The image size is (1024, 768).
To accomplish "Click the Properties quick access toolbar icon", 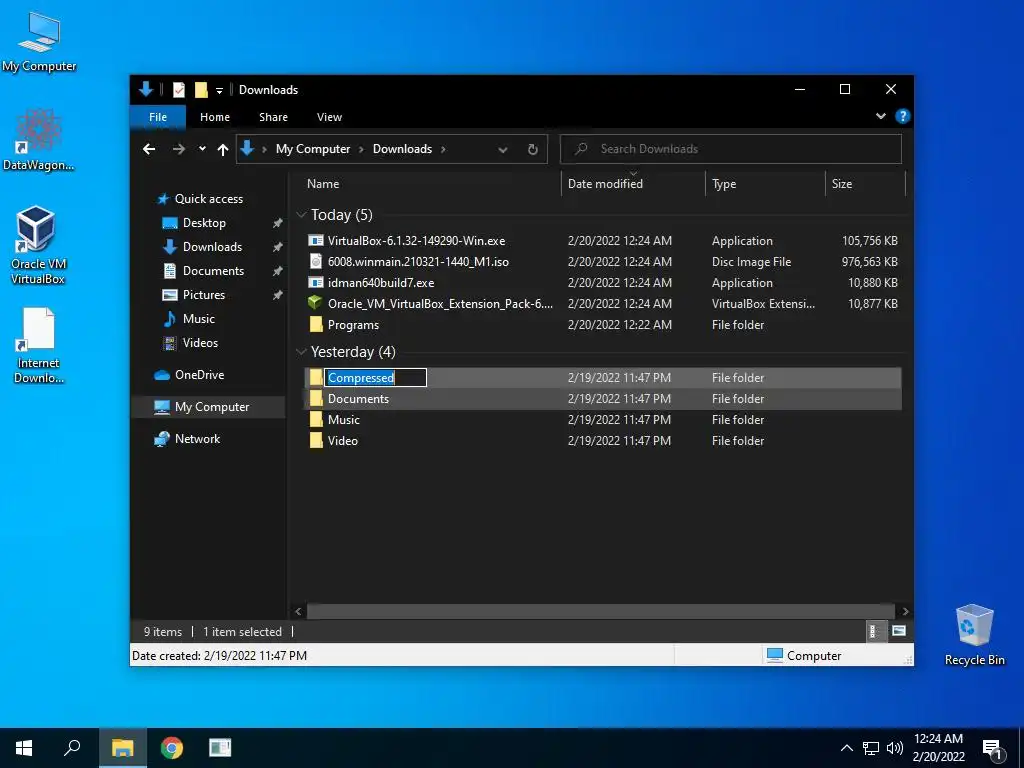I will click(x=178, y=89).
